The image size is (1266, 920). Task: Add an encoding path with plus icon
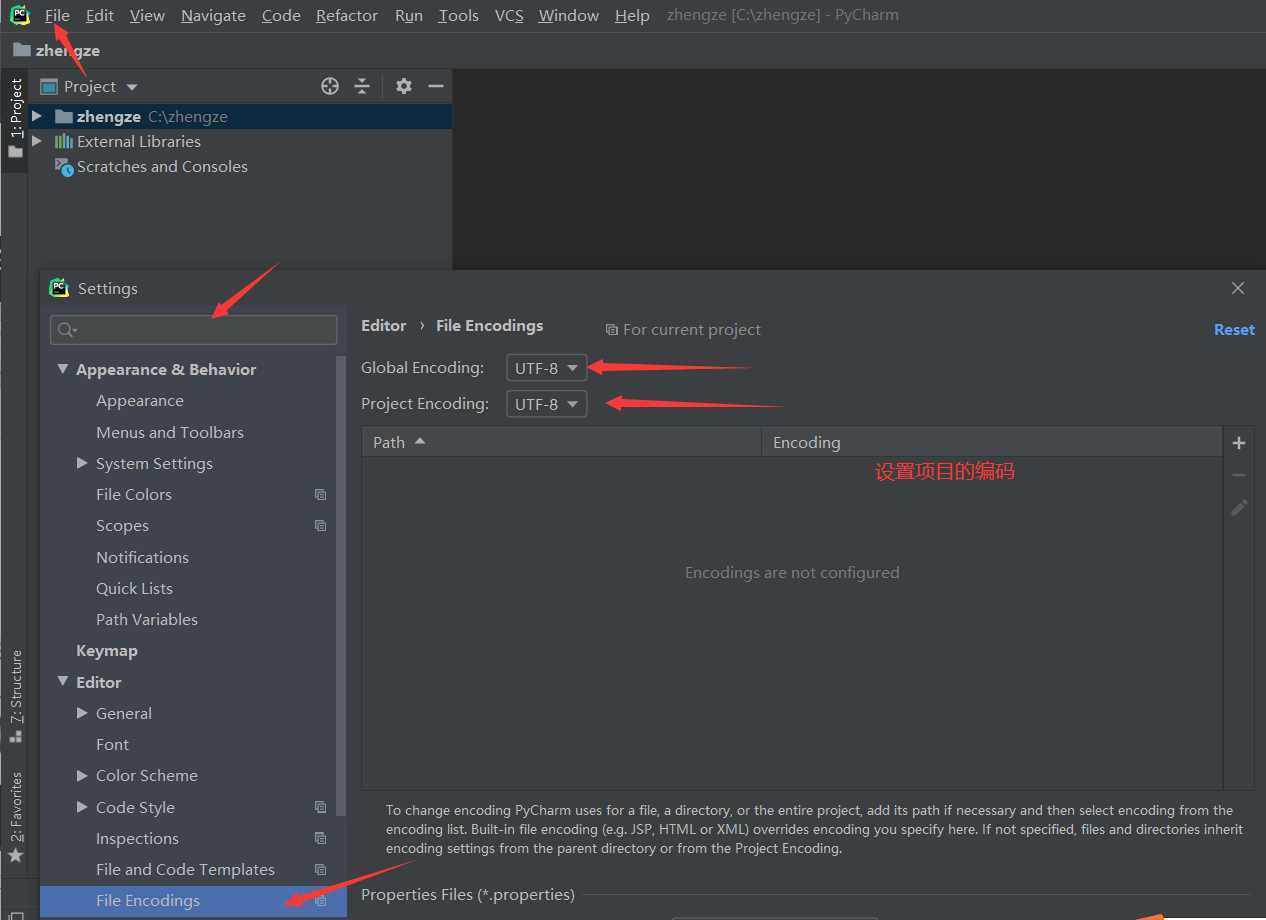1238,443
